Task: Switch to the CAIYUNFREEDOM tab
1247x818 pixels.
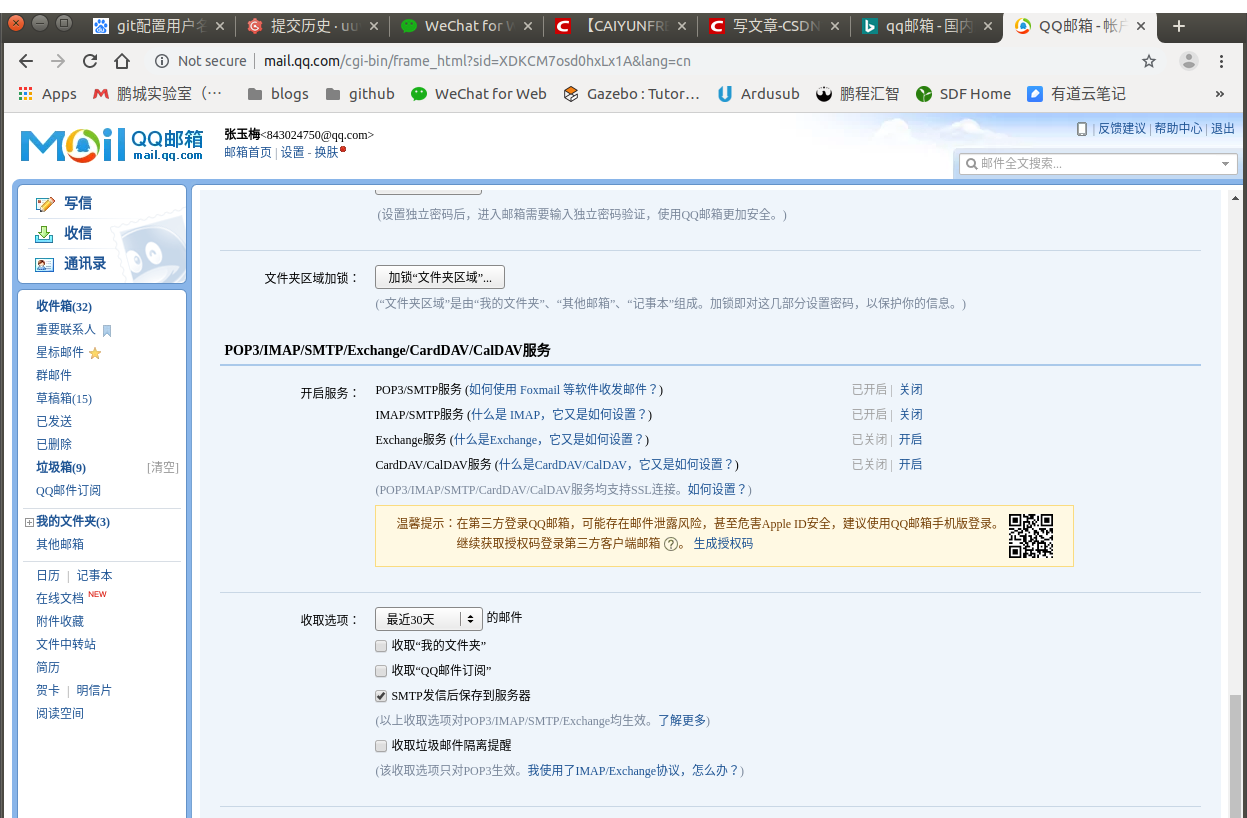Action: [x=621, y=26]
